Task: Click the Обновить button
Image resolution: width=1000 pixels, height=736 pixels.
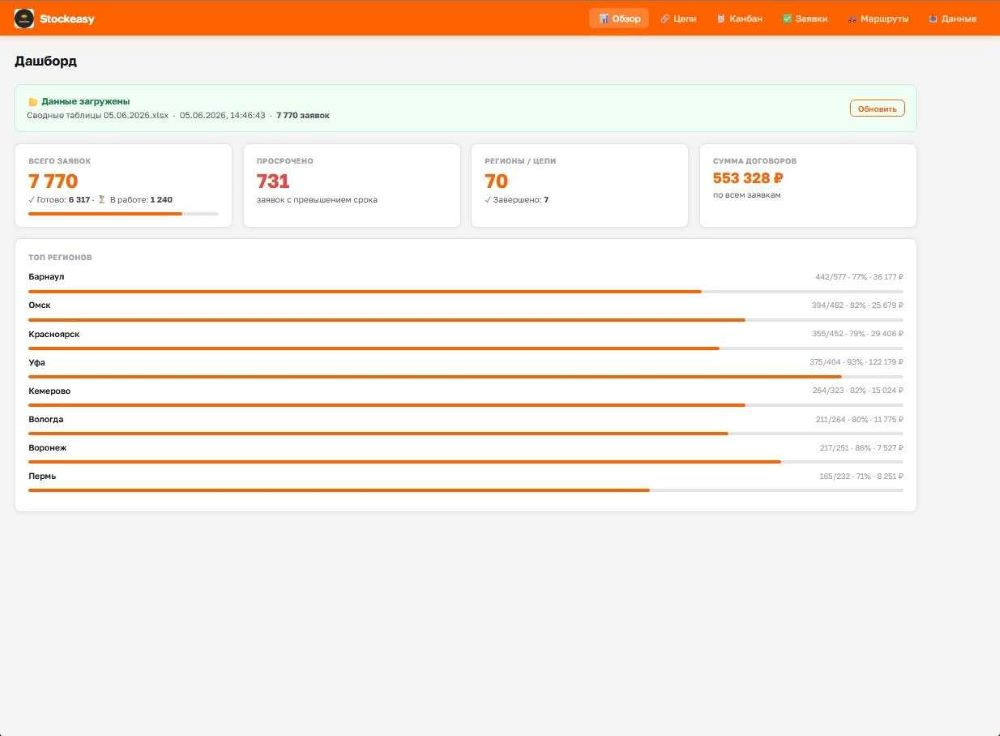Action: click(x=877, y=108)
